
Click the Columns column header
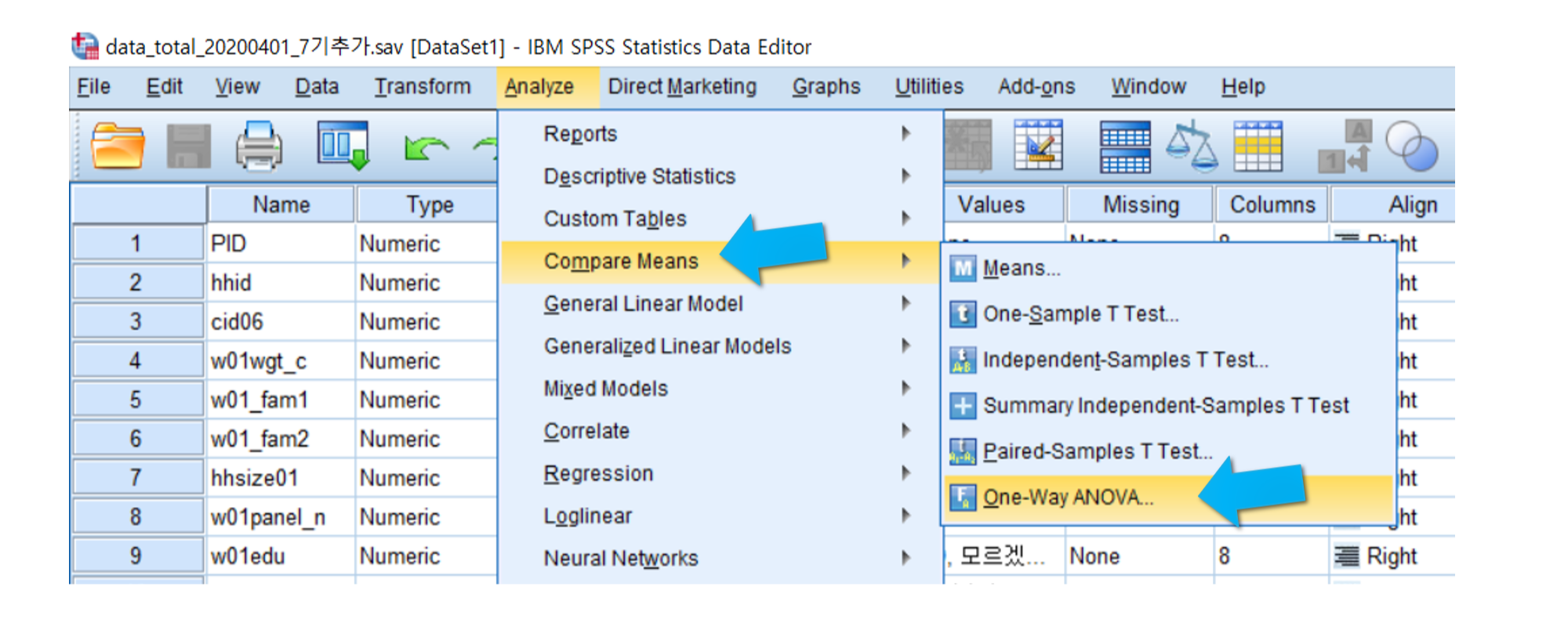point(1272,205)
